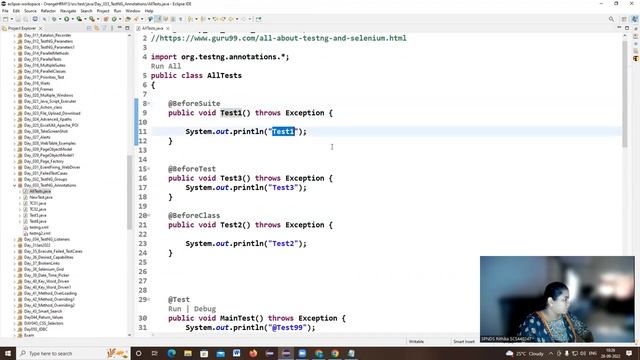The image size is (640, 360).
Task: Collapse the Day_033_TestNG_Annotations package
Action: point(15,185)
